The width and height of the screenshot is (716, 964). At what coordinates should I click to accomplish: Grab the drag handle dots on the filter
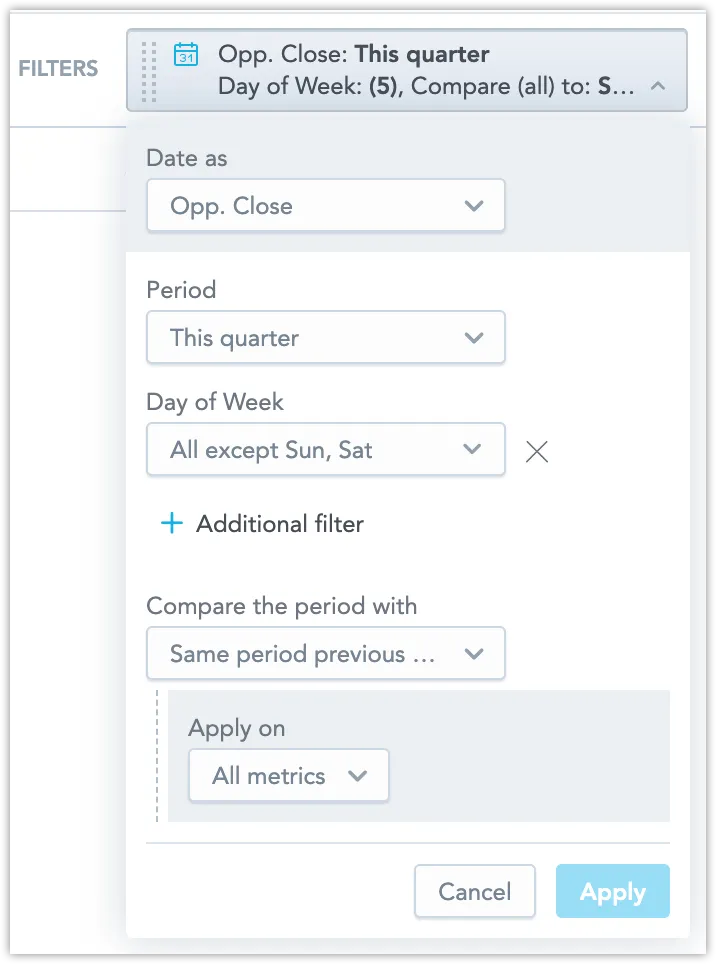(x=148, y=70)
